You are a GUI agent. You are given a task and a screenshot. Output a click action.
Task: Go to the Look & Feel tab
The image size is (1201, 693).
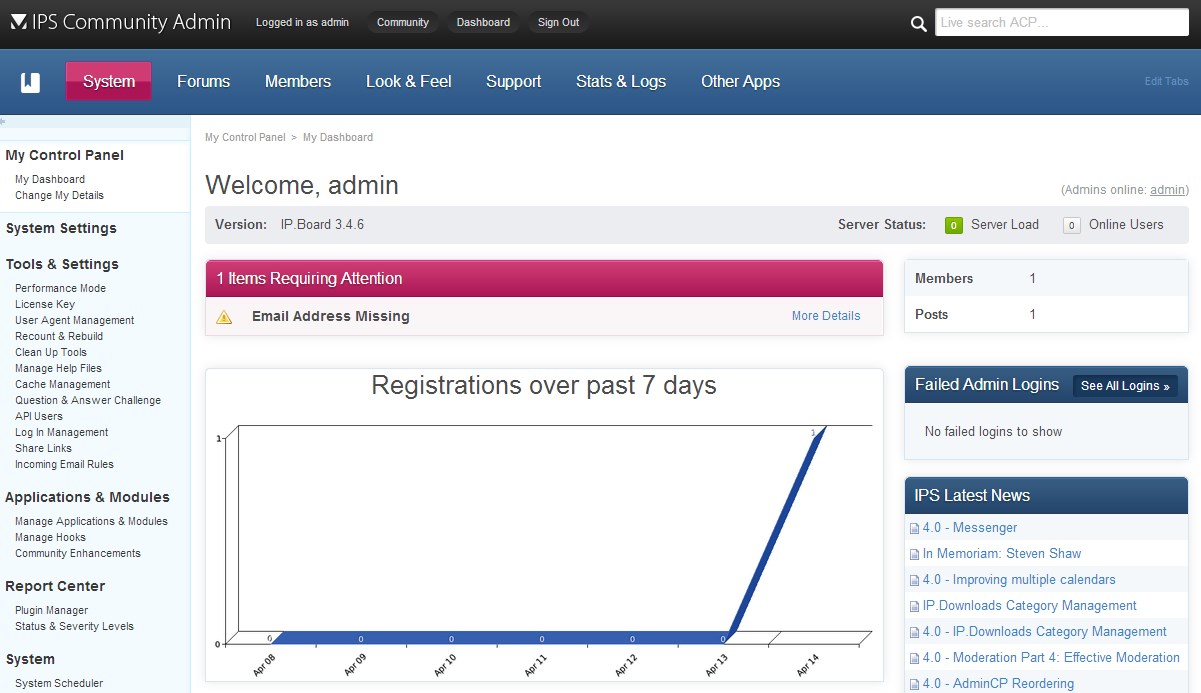click(x=409, y=81)
